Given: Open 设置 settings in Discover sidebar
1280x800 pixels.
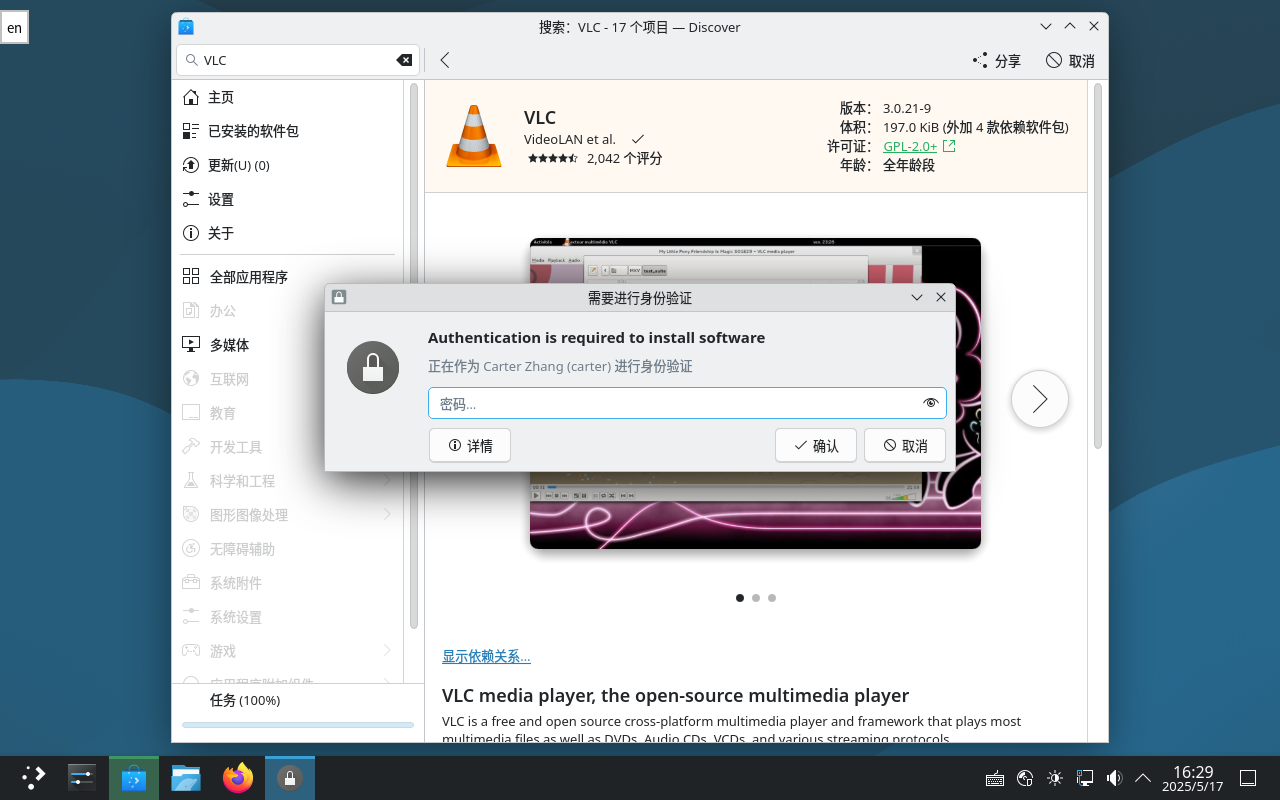Looking at the screenshot, I should [x=288, y=199].
